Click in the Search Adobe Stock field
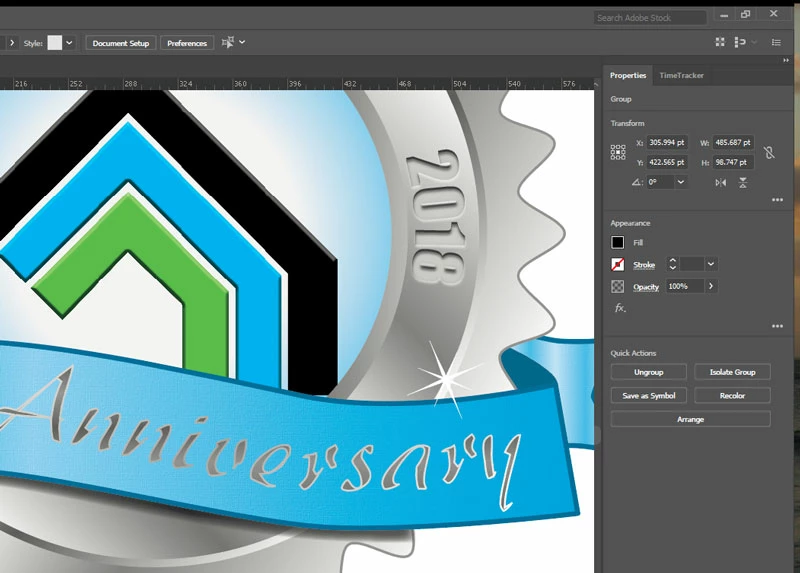This screenshot has width=800, height=573. click(x=650, y=18)
